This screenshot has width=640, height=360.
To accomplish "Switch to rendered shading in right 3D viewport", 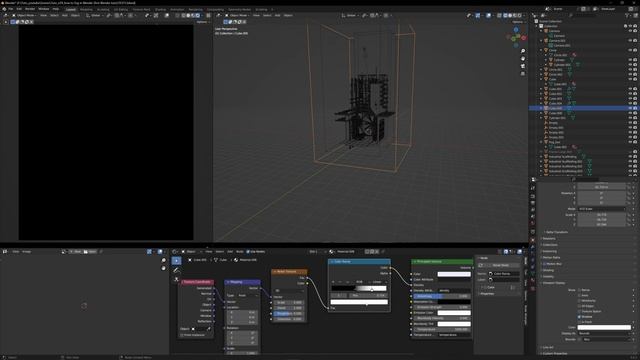I will click(x=519, y=16).
